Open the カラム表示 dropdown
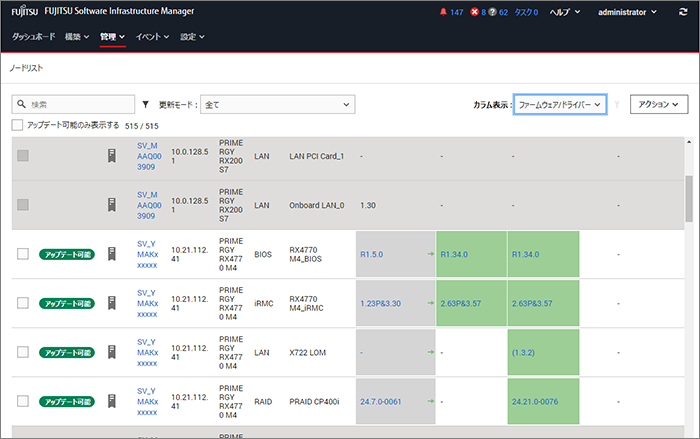 click(x=560, y=105)
